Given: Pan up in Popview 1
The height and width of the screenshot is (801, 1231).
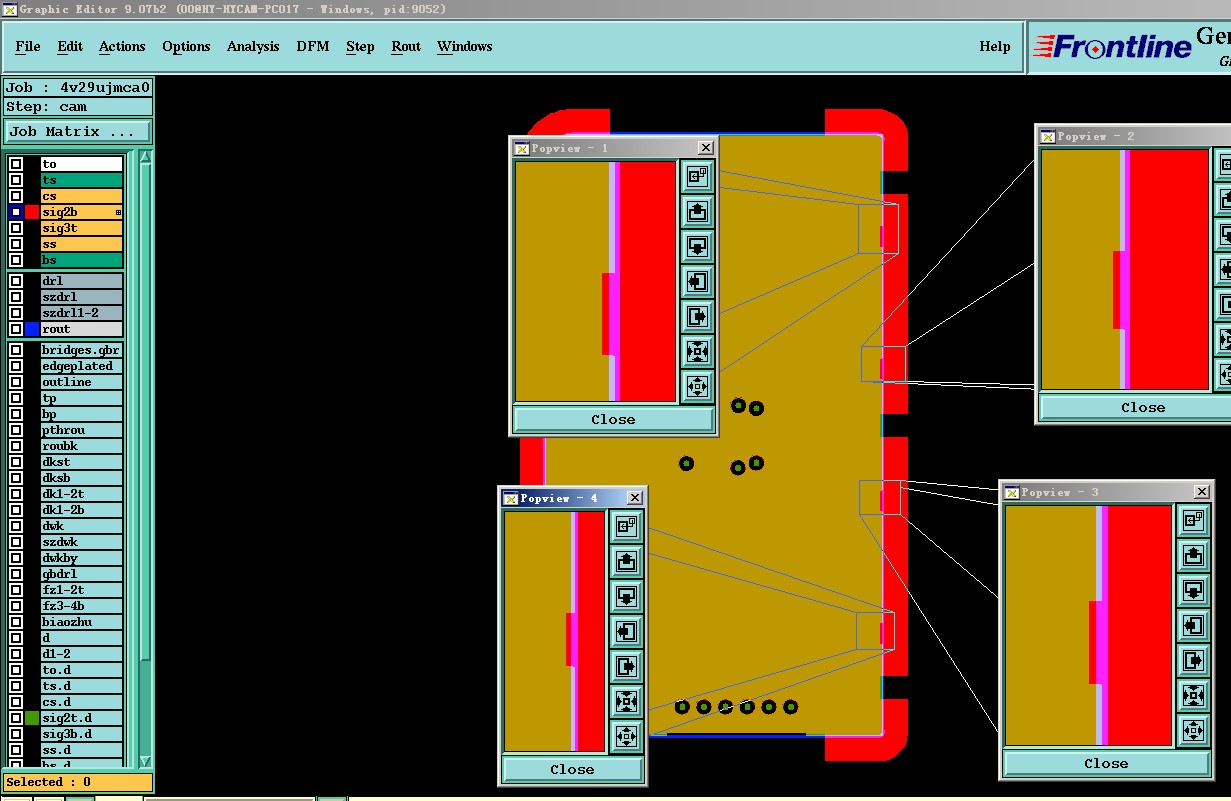Looking at the screenshot, I should 697,211.
